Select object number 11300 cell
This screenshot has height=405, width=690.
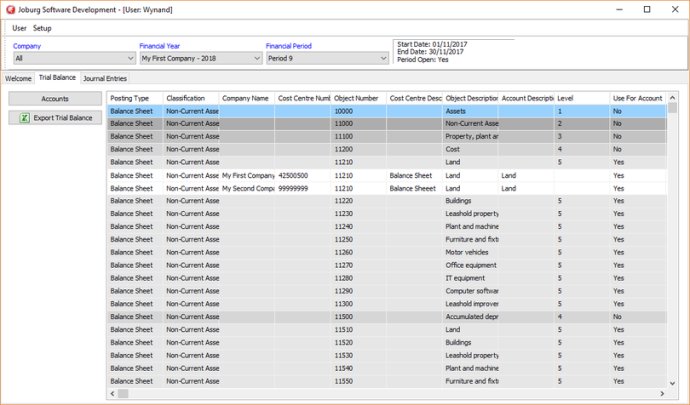click(359, 304)
